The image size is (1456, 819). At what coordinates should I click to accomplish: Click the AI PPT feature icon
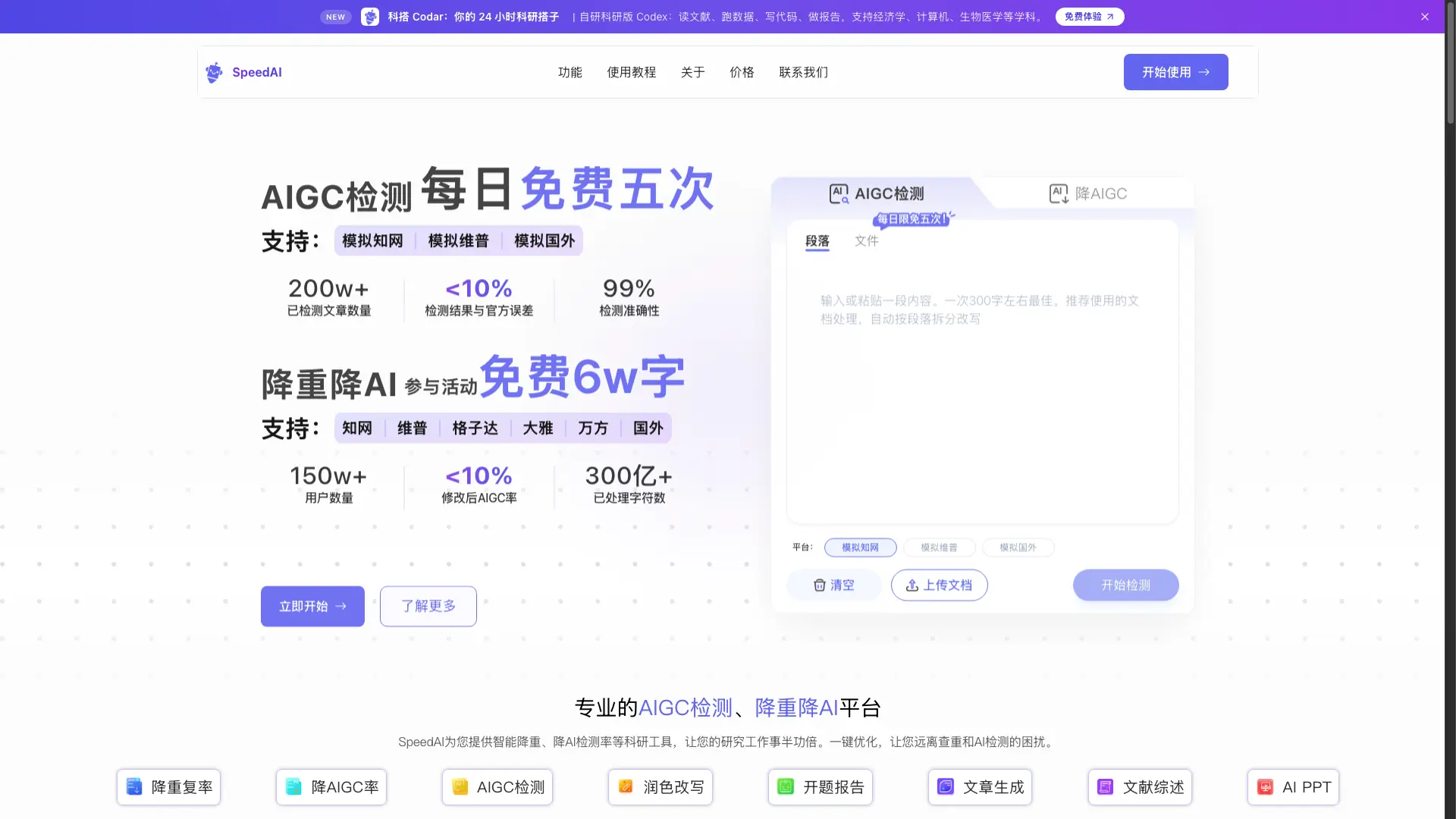click(x=1265, y=787)
